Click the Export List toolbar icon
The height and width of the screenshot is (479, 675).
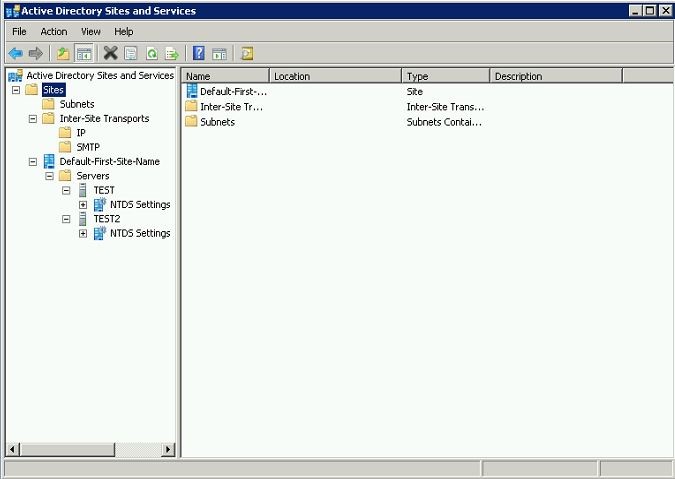172,53
